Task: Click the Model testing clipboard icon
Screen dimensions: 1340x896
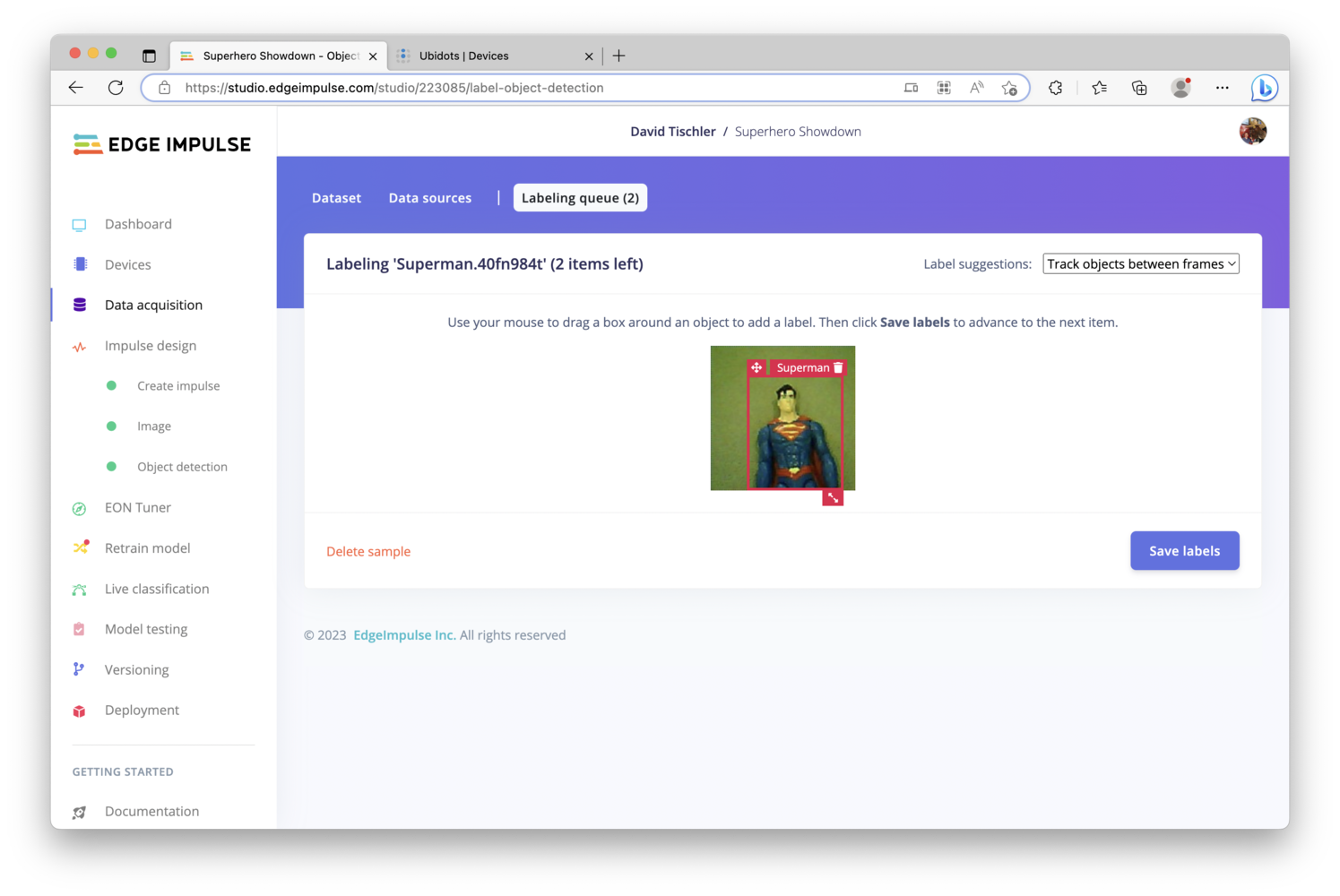Action: pyautogui.click(x=79, y=629)
